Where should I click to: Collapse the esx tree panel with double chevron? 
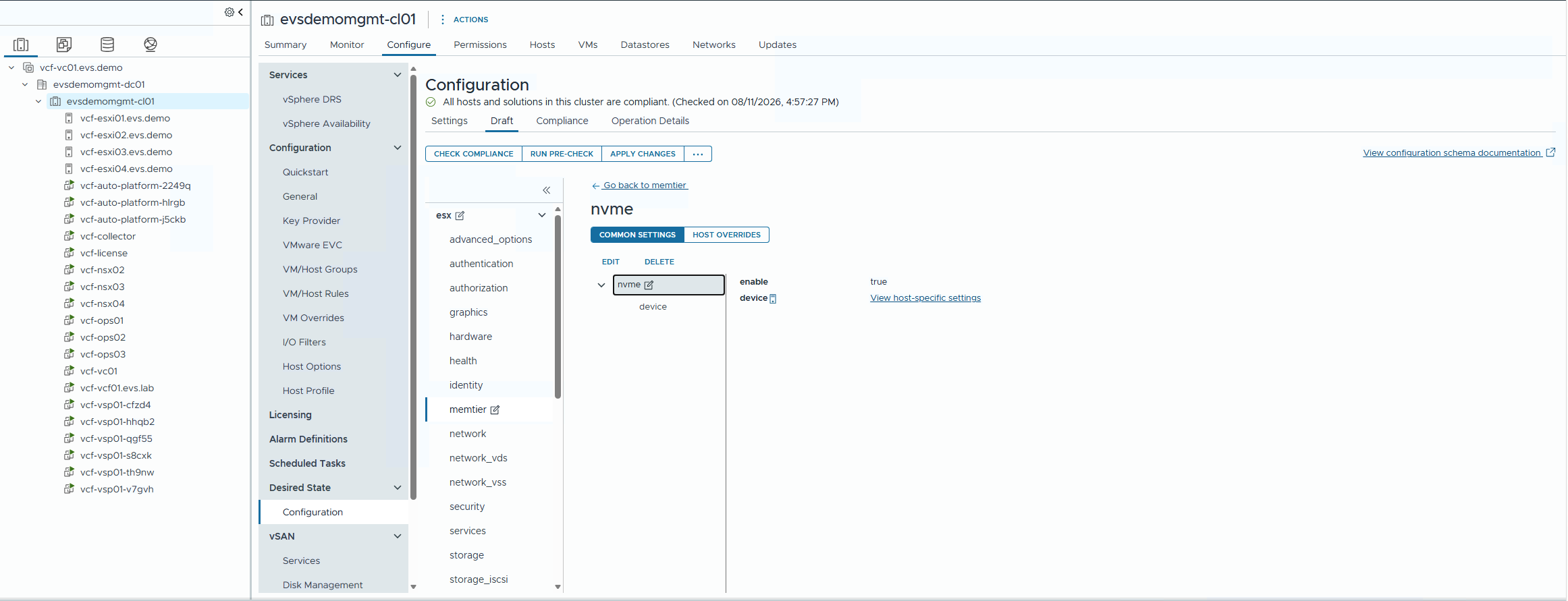click(x=547, y=190)
